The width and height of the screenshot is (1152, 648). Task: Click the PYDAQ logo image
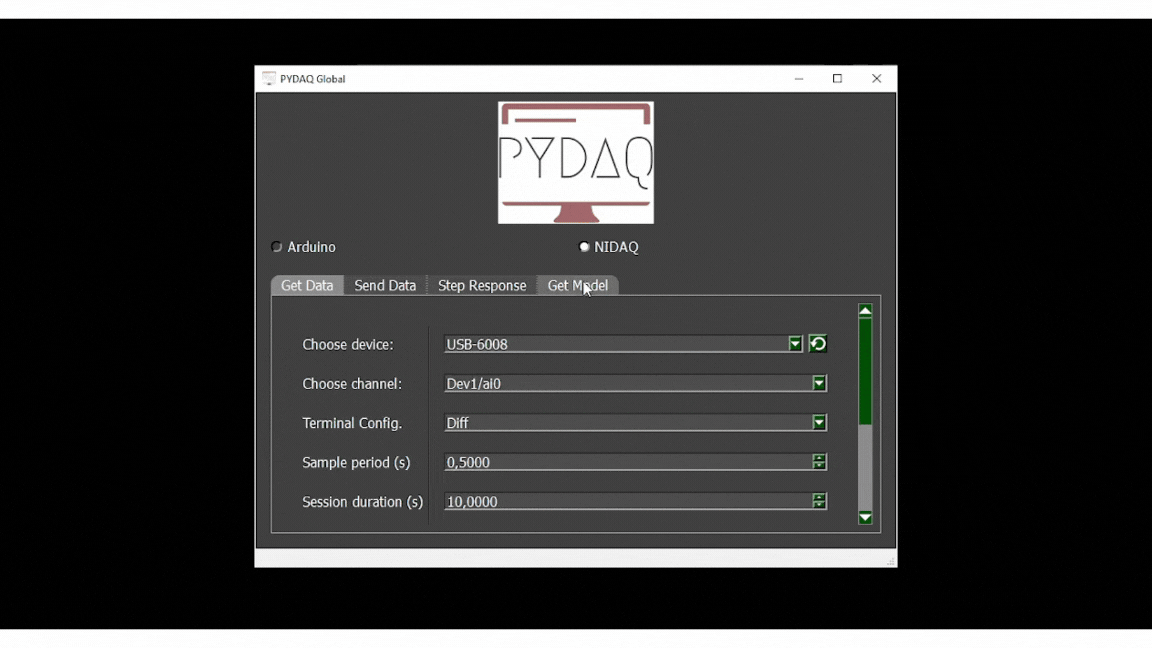pyautogui.click(x=576, y=163)
